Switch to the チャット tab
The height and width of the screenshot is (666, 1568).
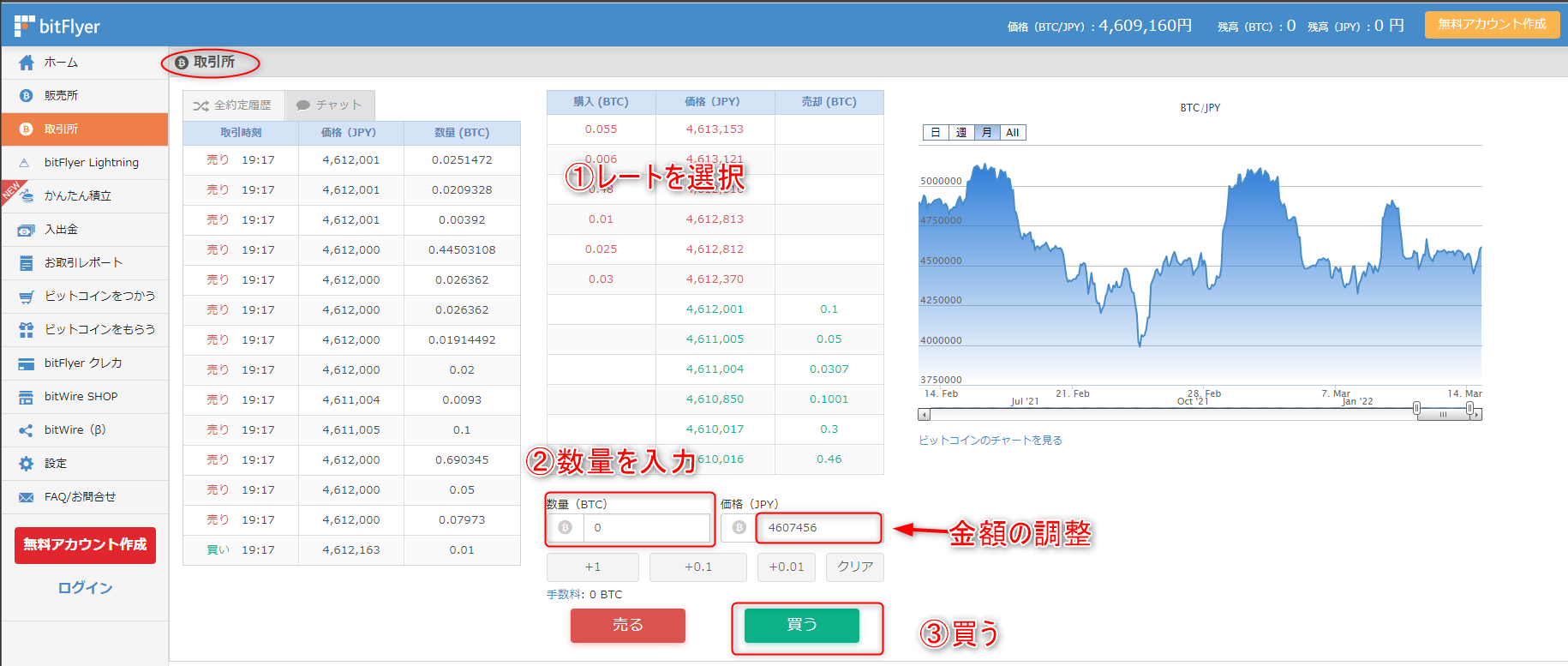coord(330,105)
